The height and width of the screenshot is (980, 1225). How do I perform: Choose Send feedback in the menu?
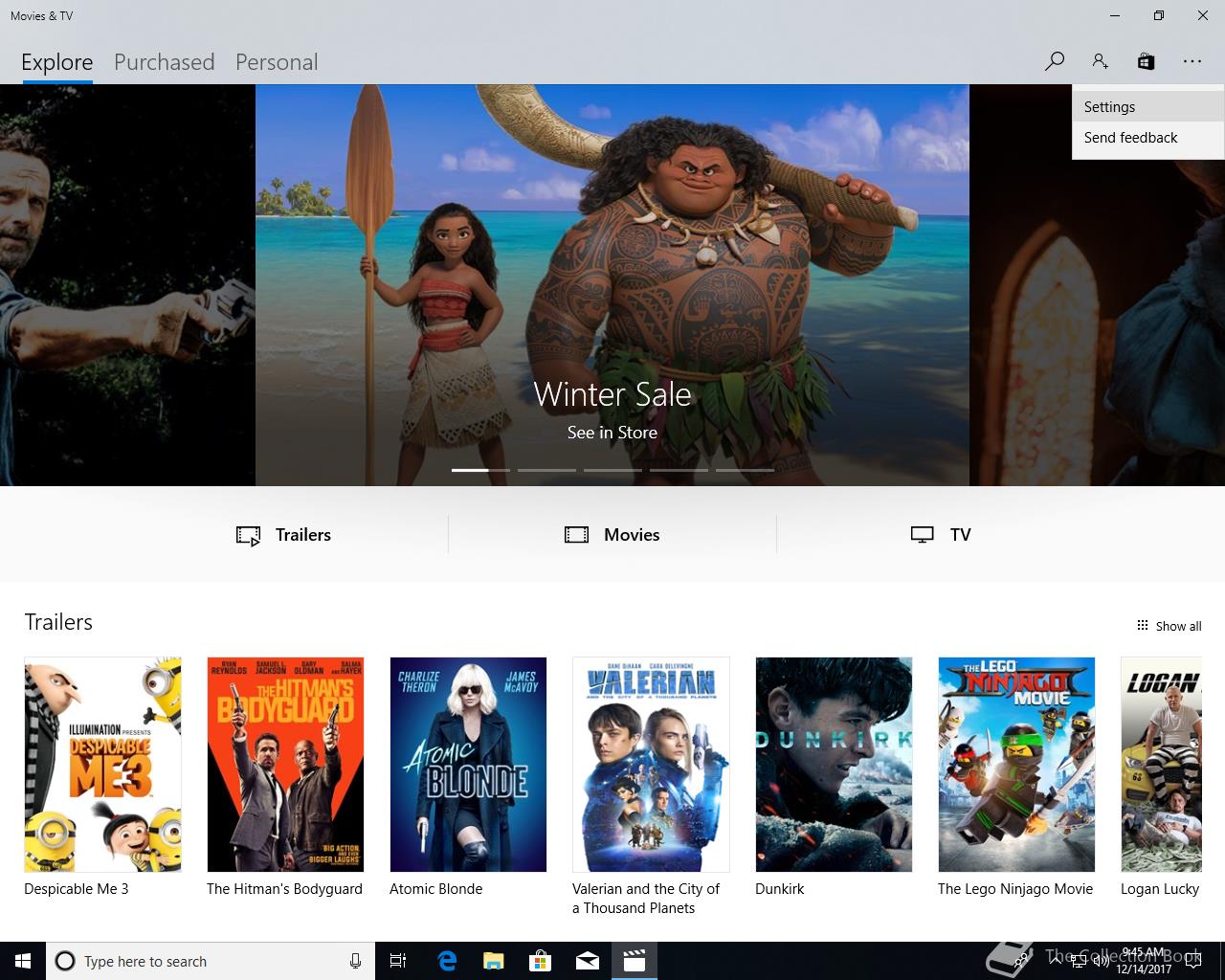coord(1147,138)
